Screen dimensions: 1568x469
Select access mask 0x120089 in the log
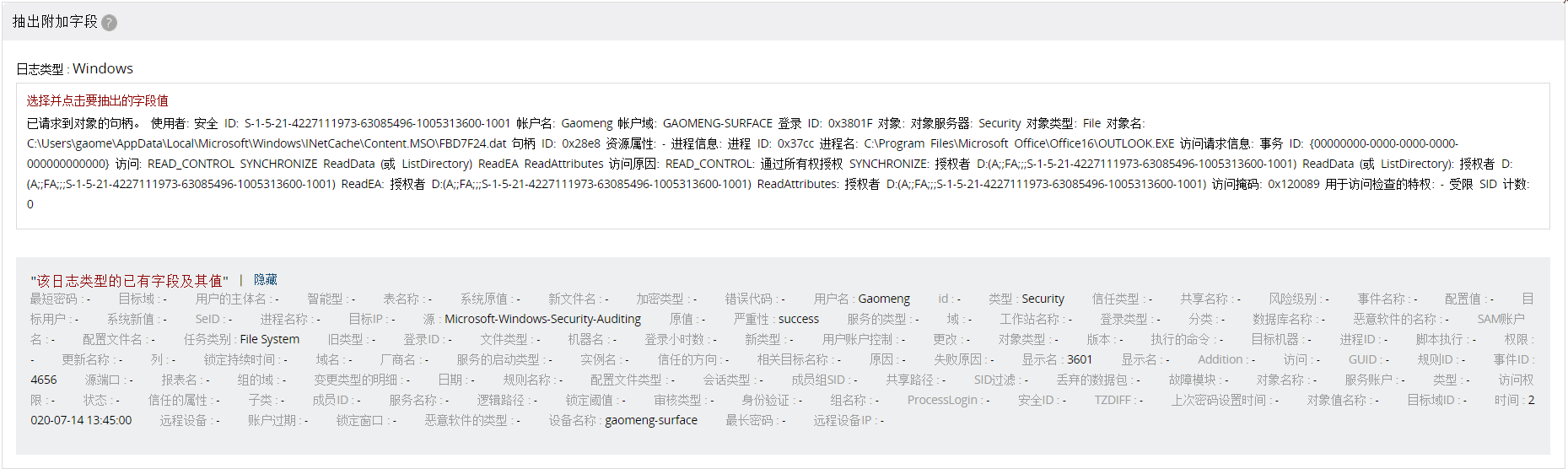(1293, 184)
